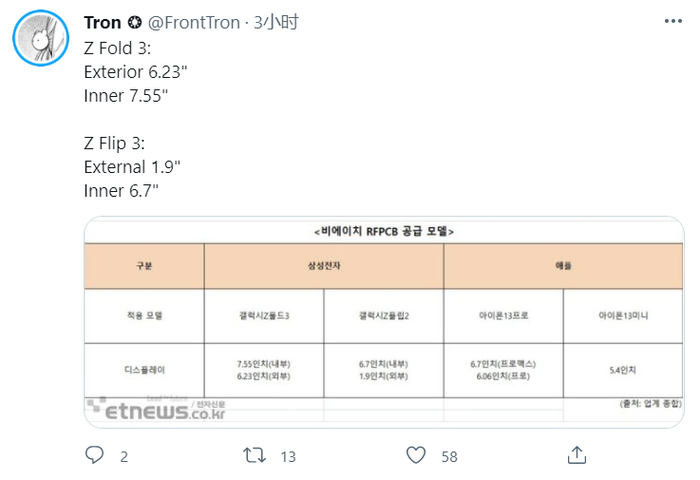Screen dimensions: 700x480
Task: Like the tweet with the heart icon
Action: [x=416, y=455]
